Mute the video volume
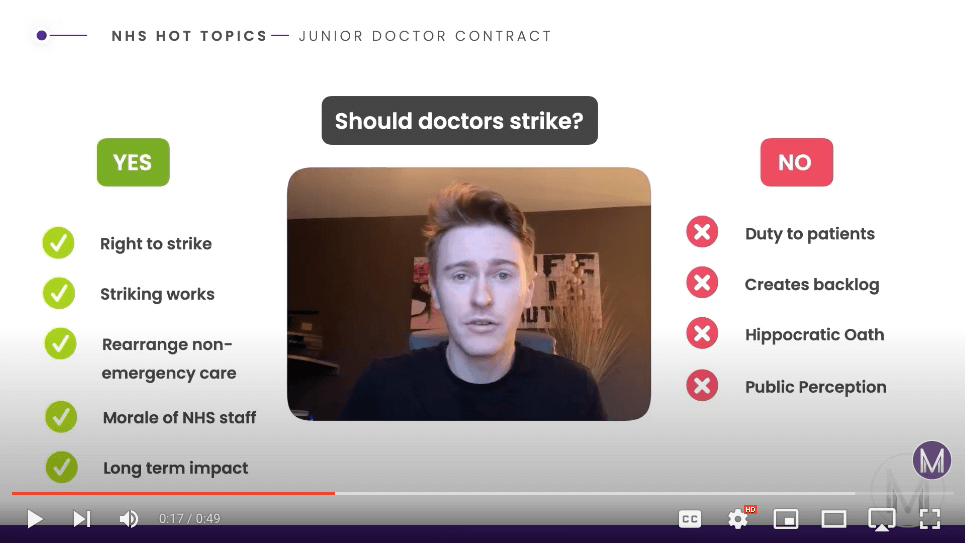 click(129, 519)
